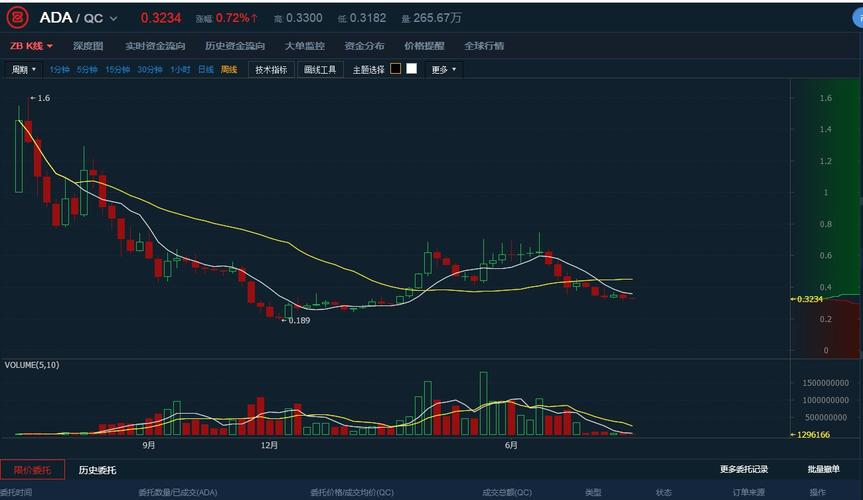The width and height of the screenshot is (863, 500).
Task: Click the 批量撤单 batch cancel button
Action: click(x=823, y=469)
